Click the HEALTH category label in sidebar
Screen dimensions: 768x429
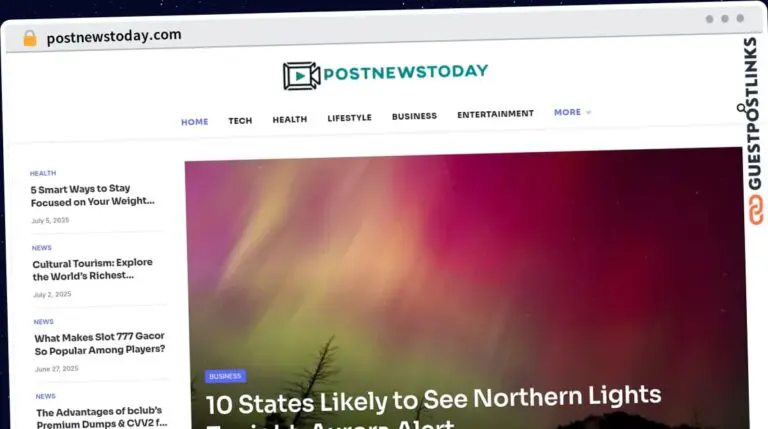pos(43,173)
